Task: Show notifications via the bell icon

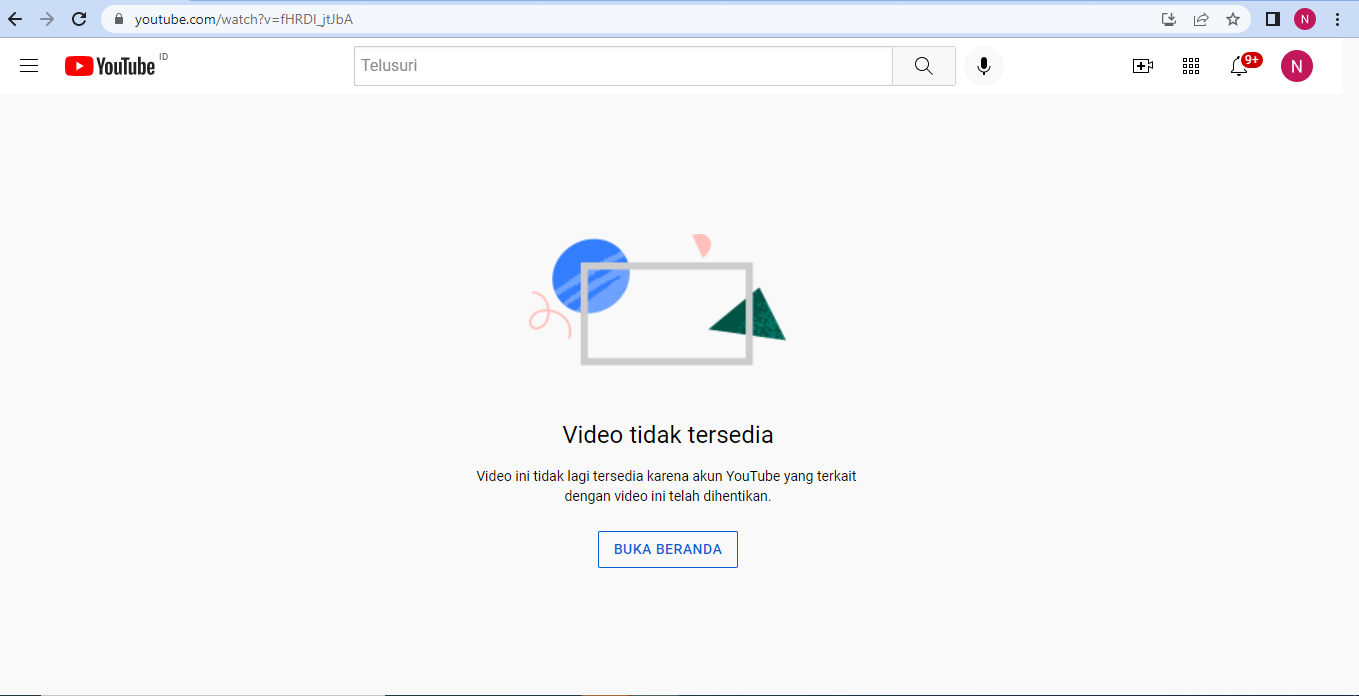Action: tap(1239, 66)
